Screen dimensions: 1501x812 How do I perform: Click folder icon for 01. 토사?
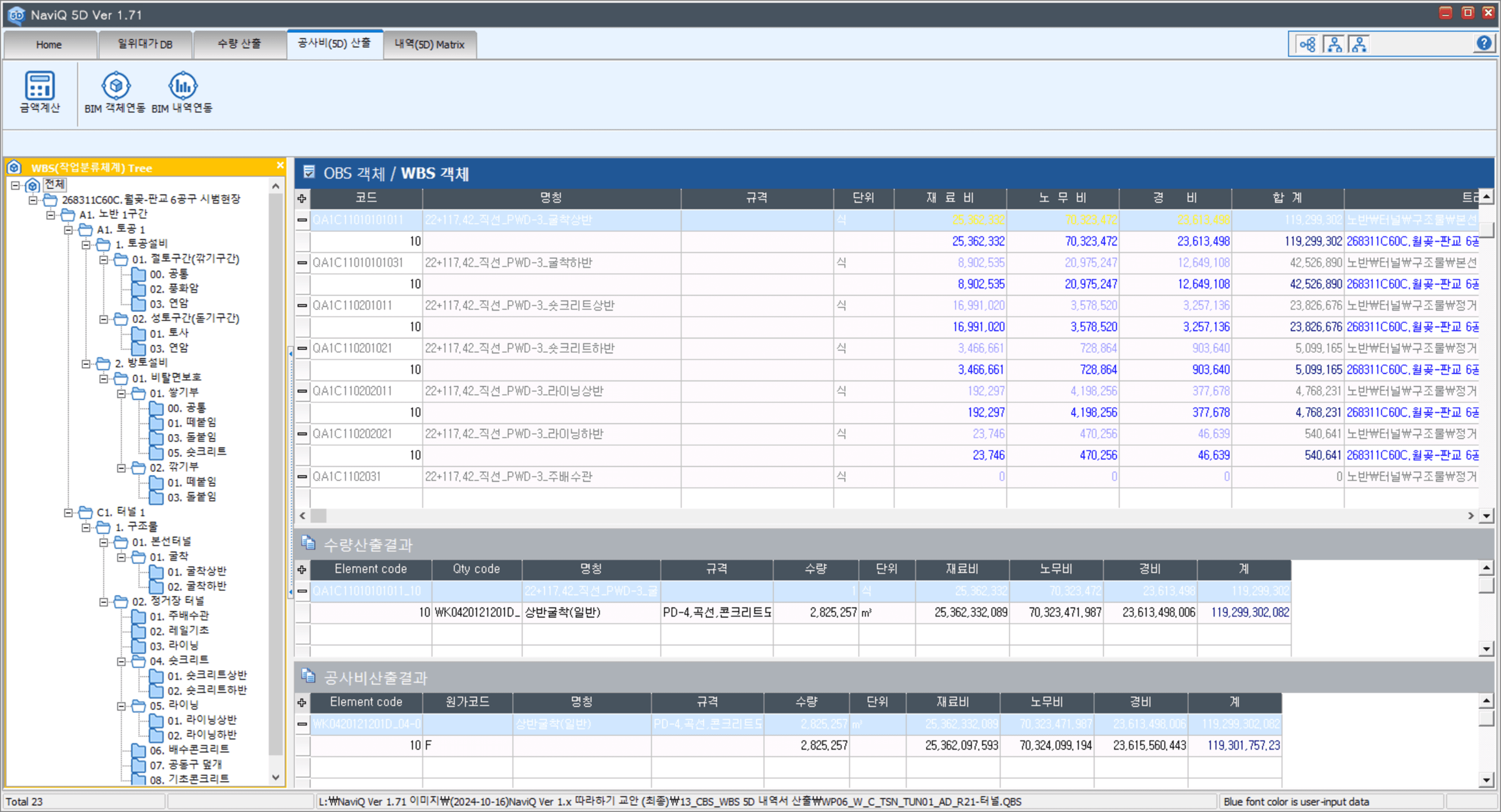tap(139, 334)
